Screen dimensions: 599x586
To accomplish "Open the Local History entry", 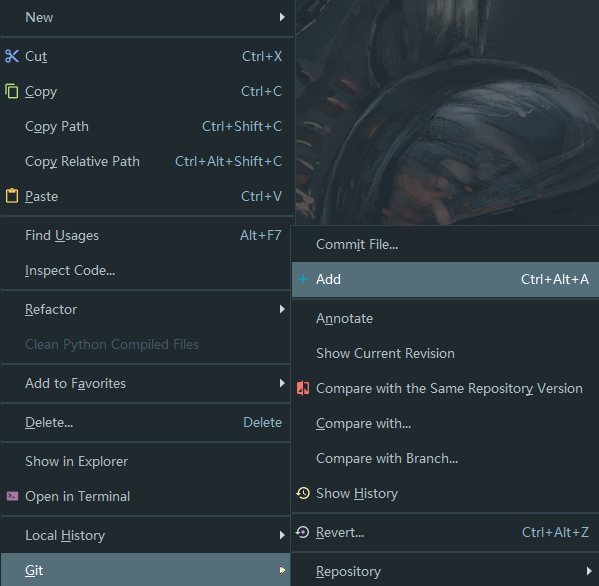I will [146, 535].
